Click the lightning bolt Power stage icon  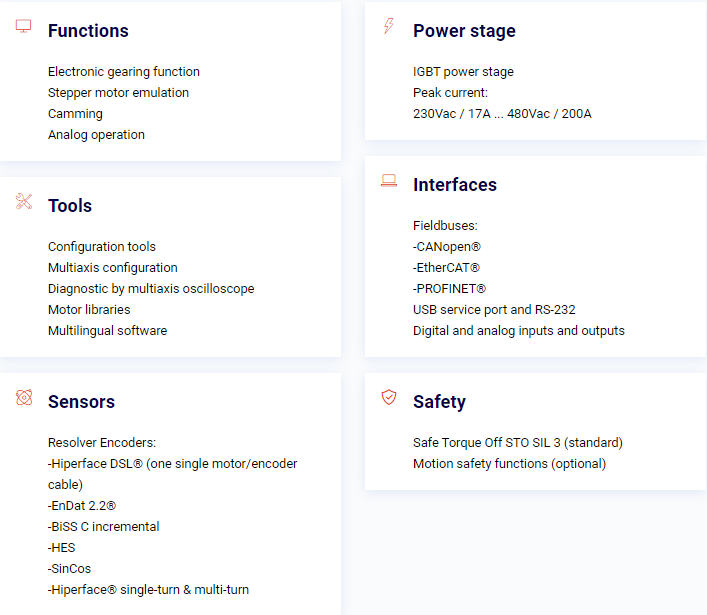(x=389, y=26)
